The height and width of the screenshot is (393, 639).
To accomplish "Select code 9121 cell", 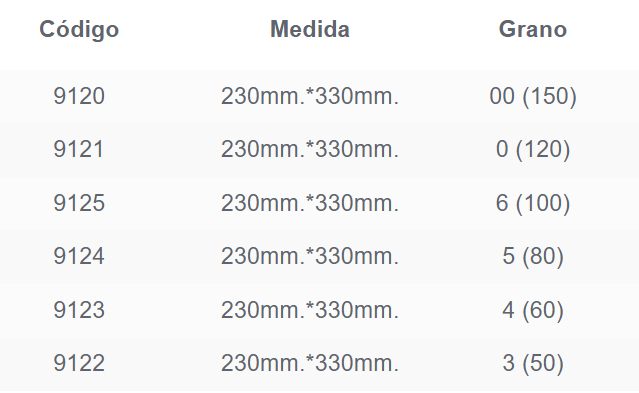I will tap(79, 149).
